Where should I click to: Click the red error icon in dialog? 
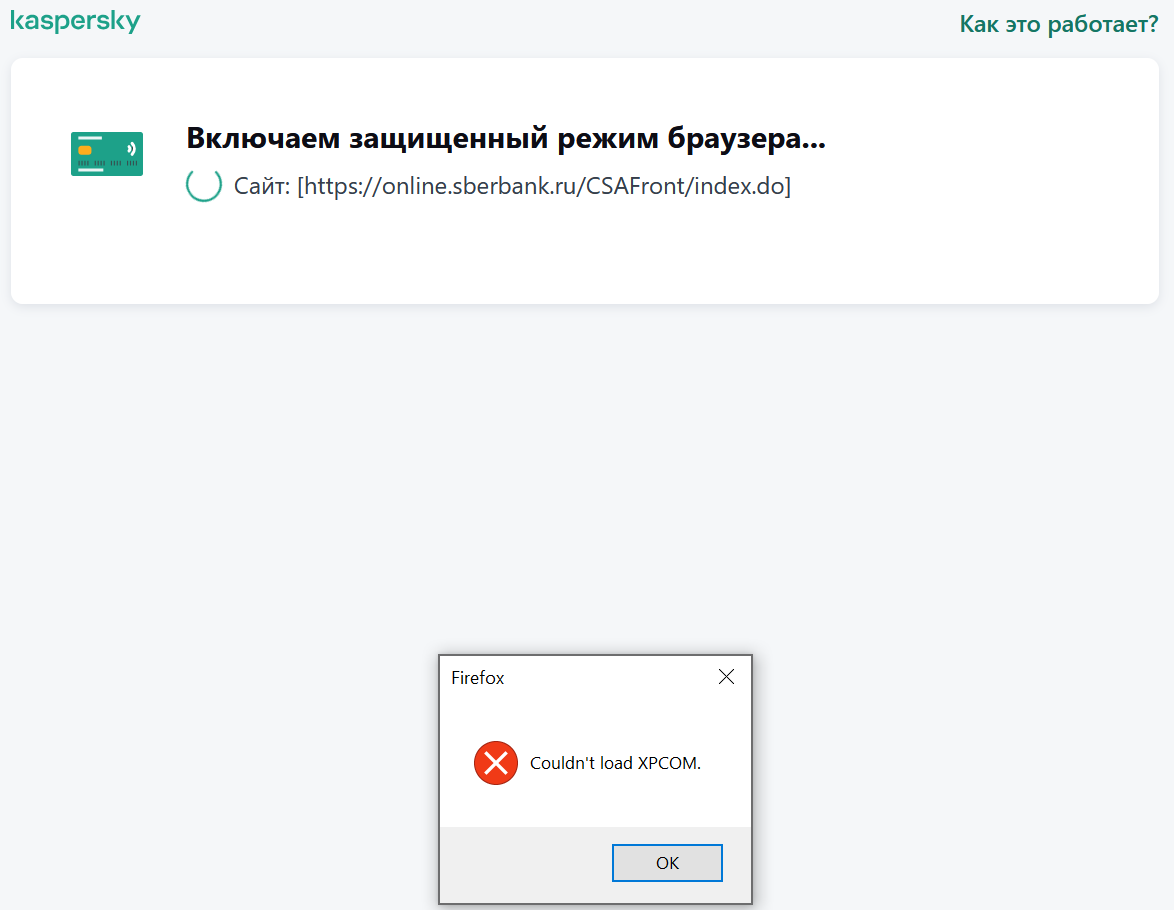coord(496,763)
